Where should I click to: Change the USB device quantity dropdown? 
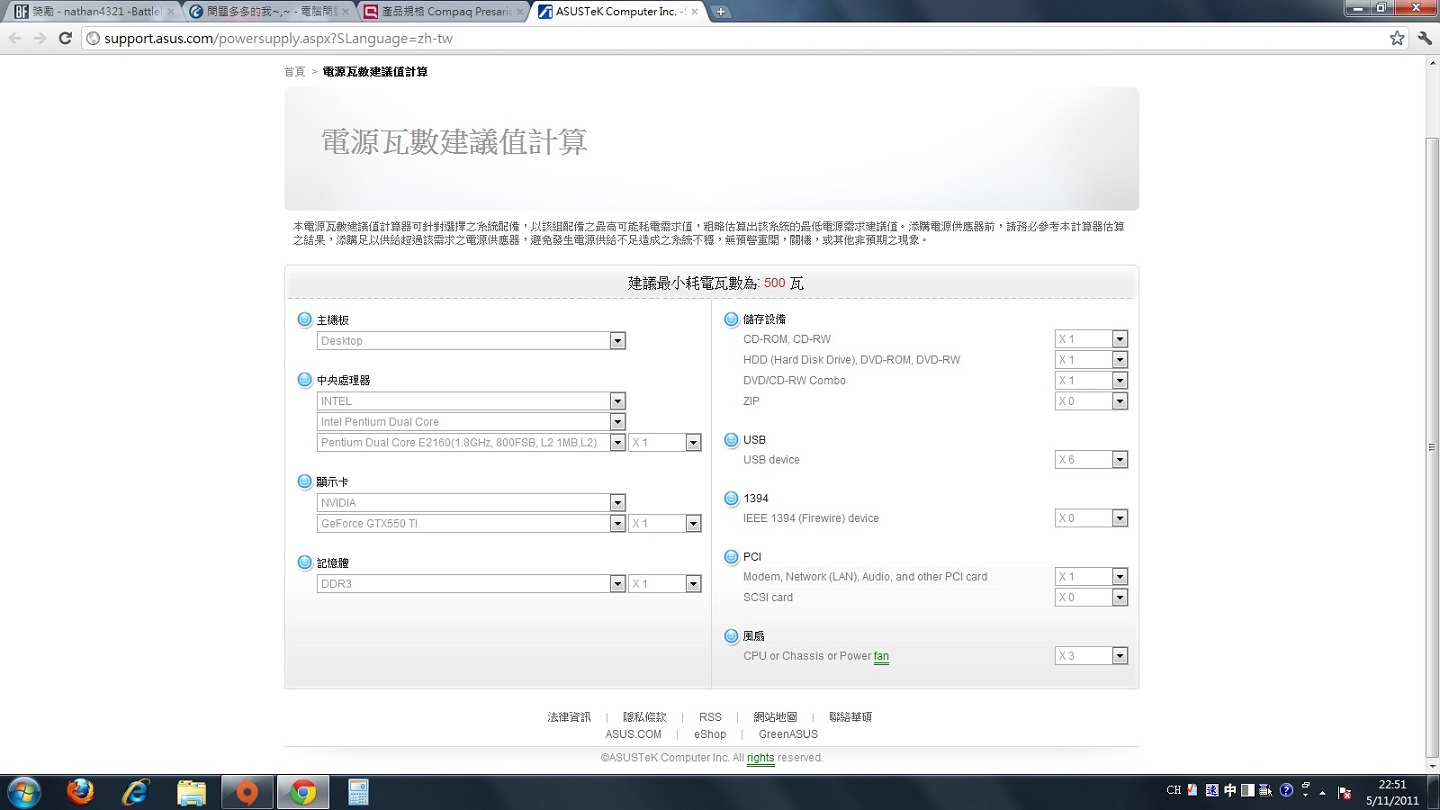(x=1119, y=460)
